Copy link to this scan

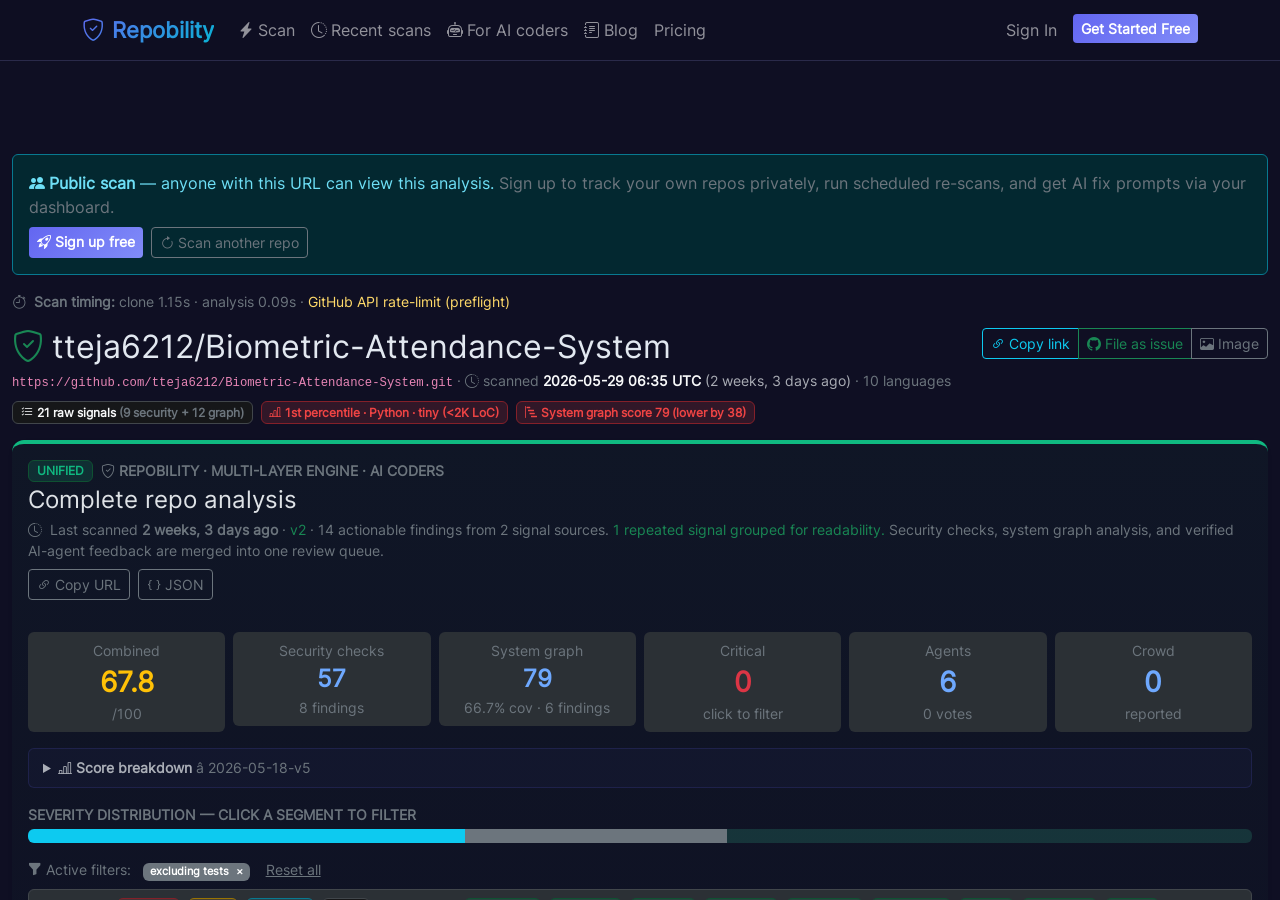pyautogui.click(x=1030, y=343)
